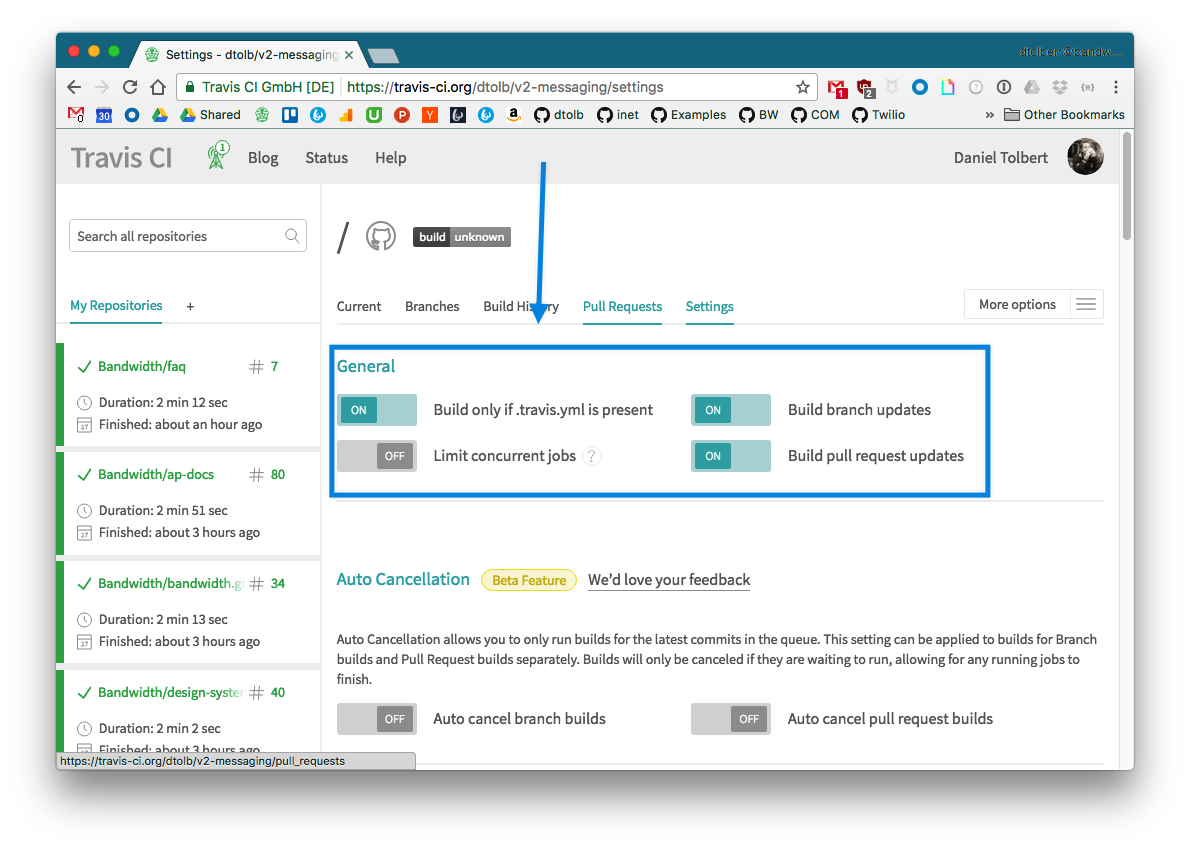
Task: Enable the Limit concurrent jobs switch
Action: click(x=377, y=456)
